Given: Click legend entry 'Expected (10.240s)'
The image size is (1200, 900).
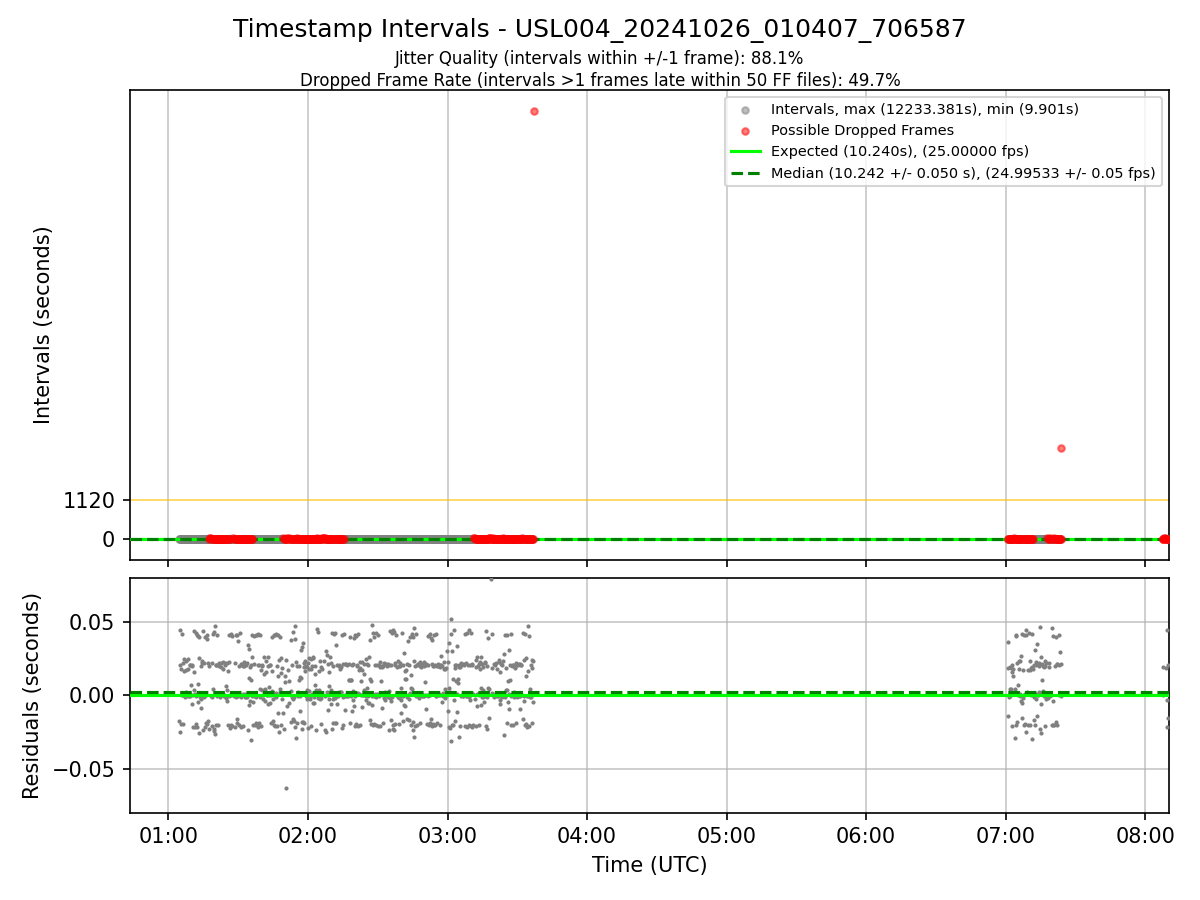Looking at the screenshot, I should [900, 152].
